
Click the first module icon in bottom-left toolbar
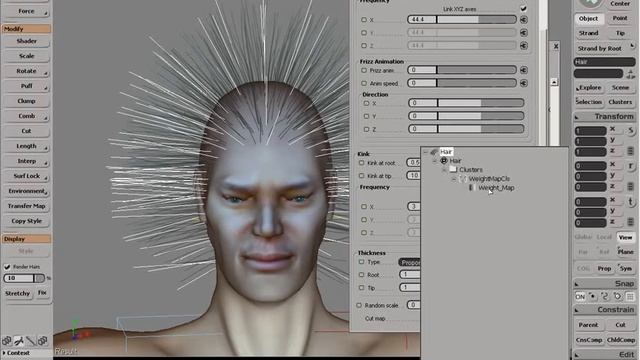pyautogui.click(x=7, y=340)
